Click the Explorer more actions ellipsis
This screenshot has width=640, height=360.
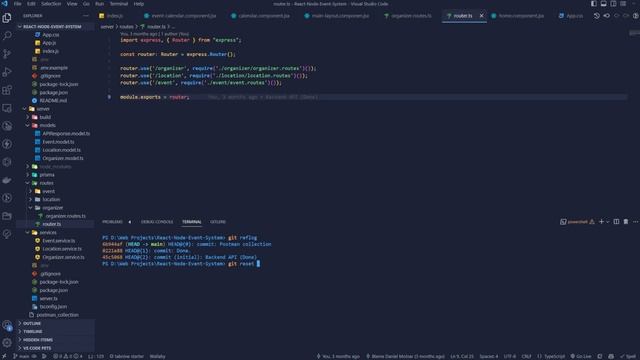pos(86,16)
